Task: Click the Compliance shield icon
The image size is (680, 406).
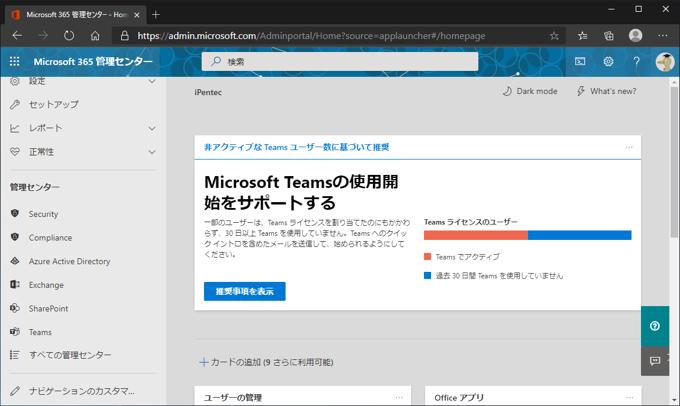Action: (x=15, y=237)
